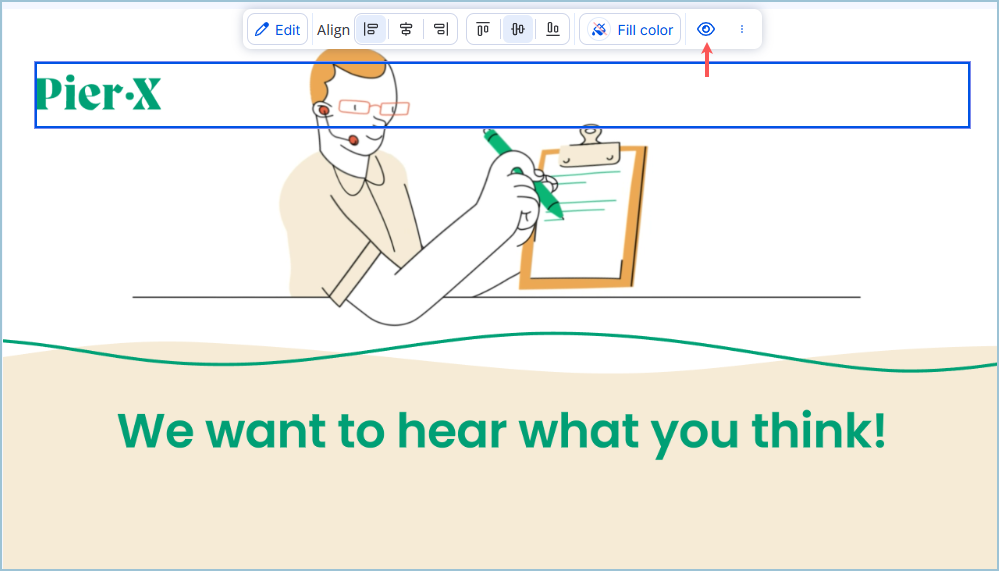Click the Edit button with pencil icon

pos(277,30)
